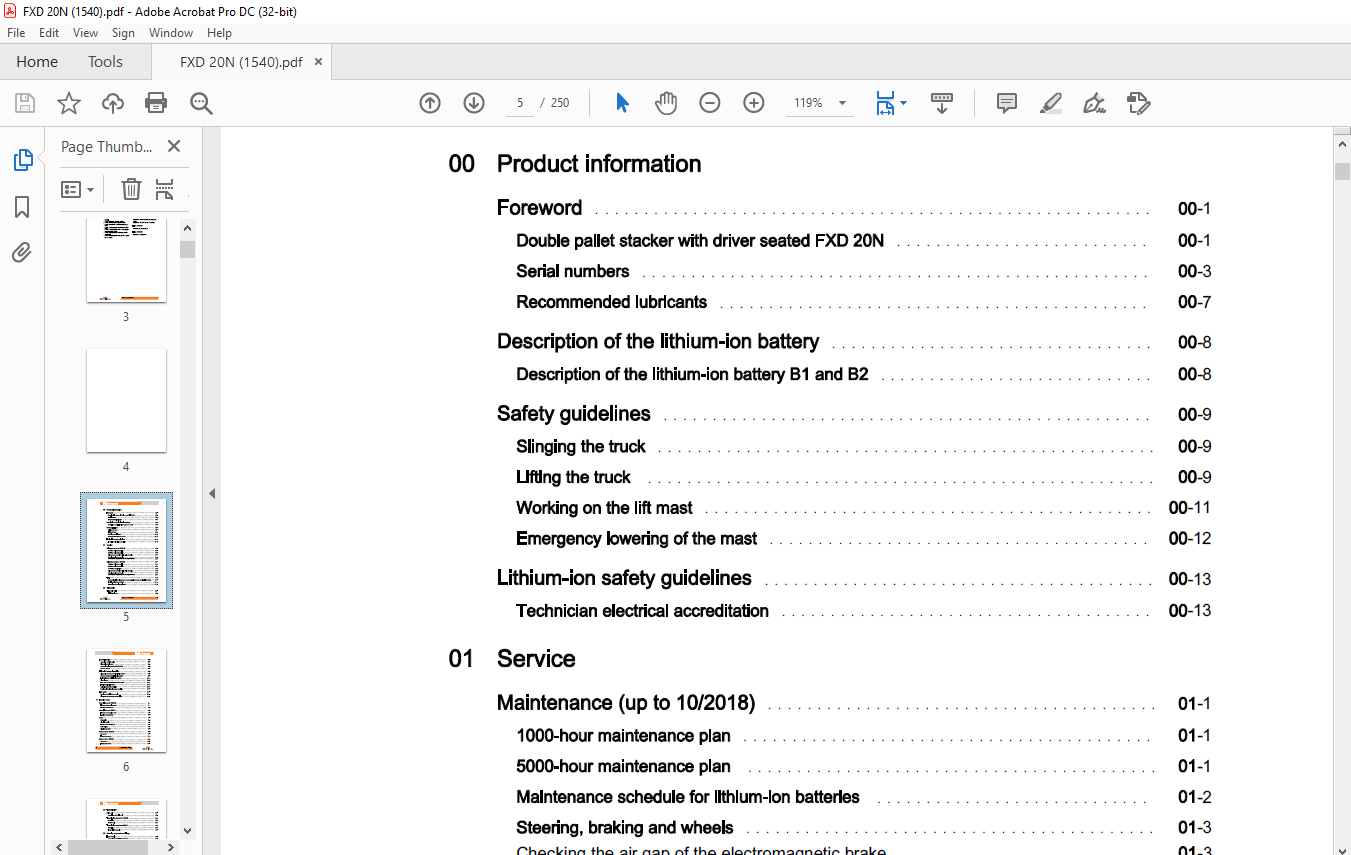Switch to the Tools tab
This screenshot has height=855, width=1351.
click(105, 62)
